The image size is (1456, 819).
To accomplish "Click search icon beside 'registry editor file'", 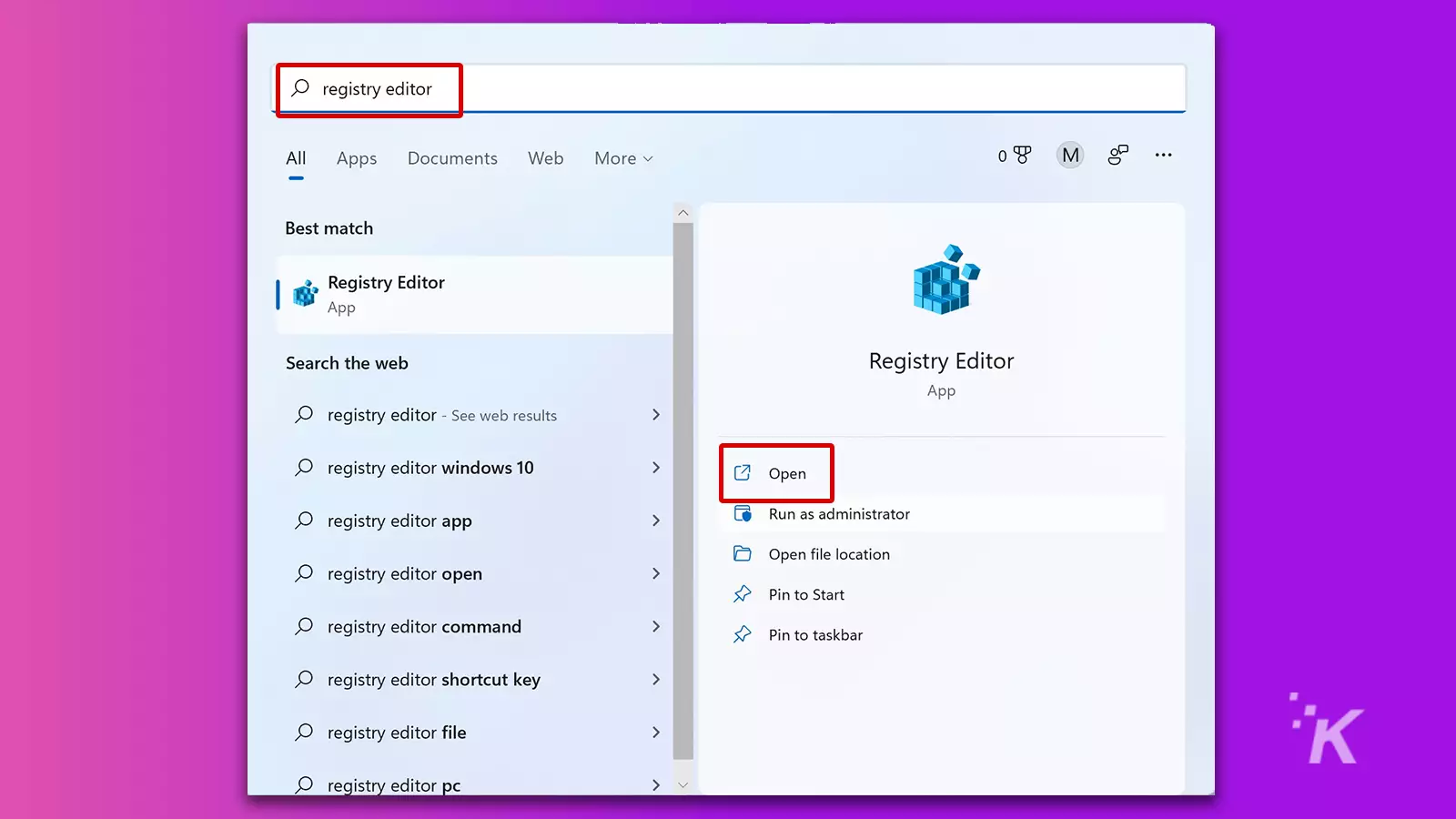I will click(x=304, y=732).
